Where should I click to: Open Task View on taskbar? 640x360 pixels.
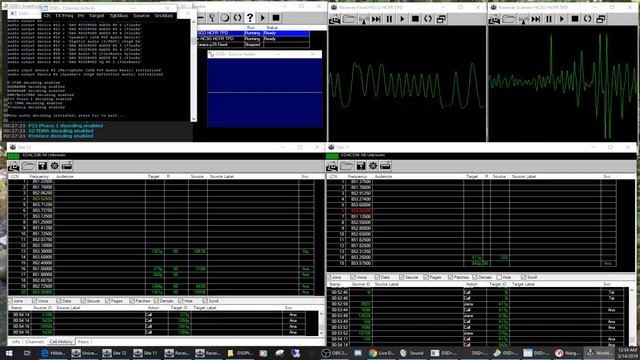(27, 353)
